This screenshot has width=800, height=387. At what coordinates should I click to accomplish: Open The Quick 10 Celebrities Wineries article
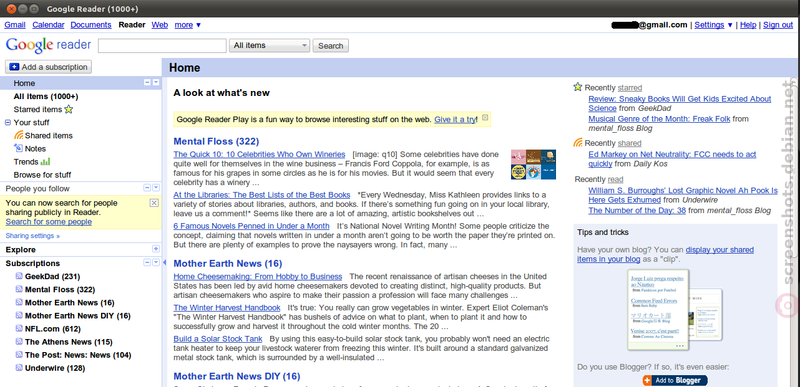pos(259,154)
